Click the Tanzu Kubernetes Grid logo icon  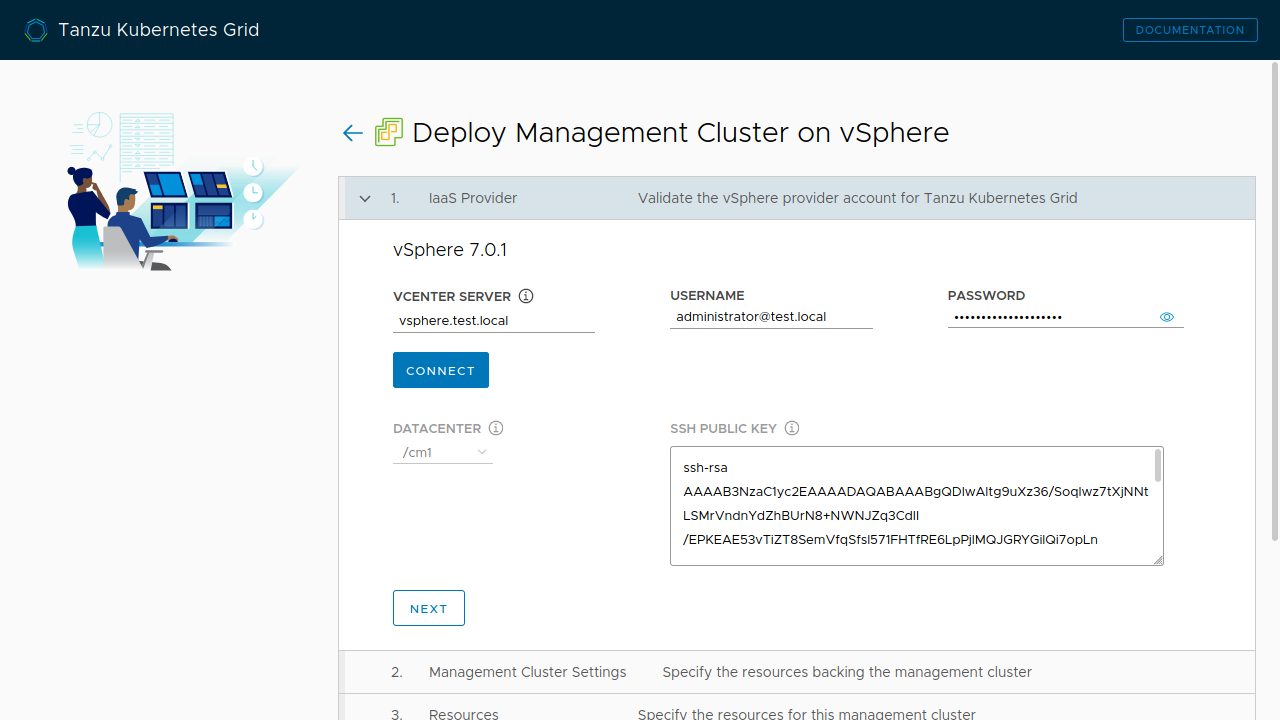click(36, 30)
